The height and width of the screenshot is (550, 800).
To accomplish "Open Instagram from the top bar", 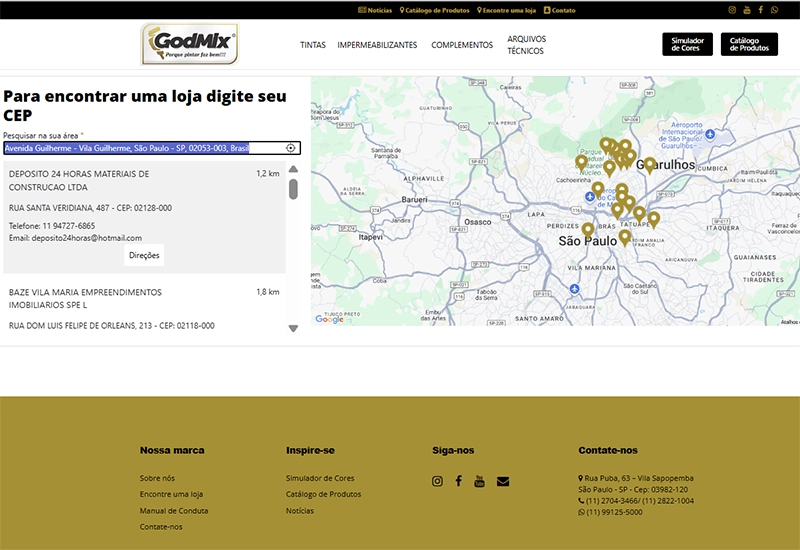I will 732,10.
